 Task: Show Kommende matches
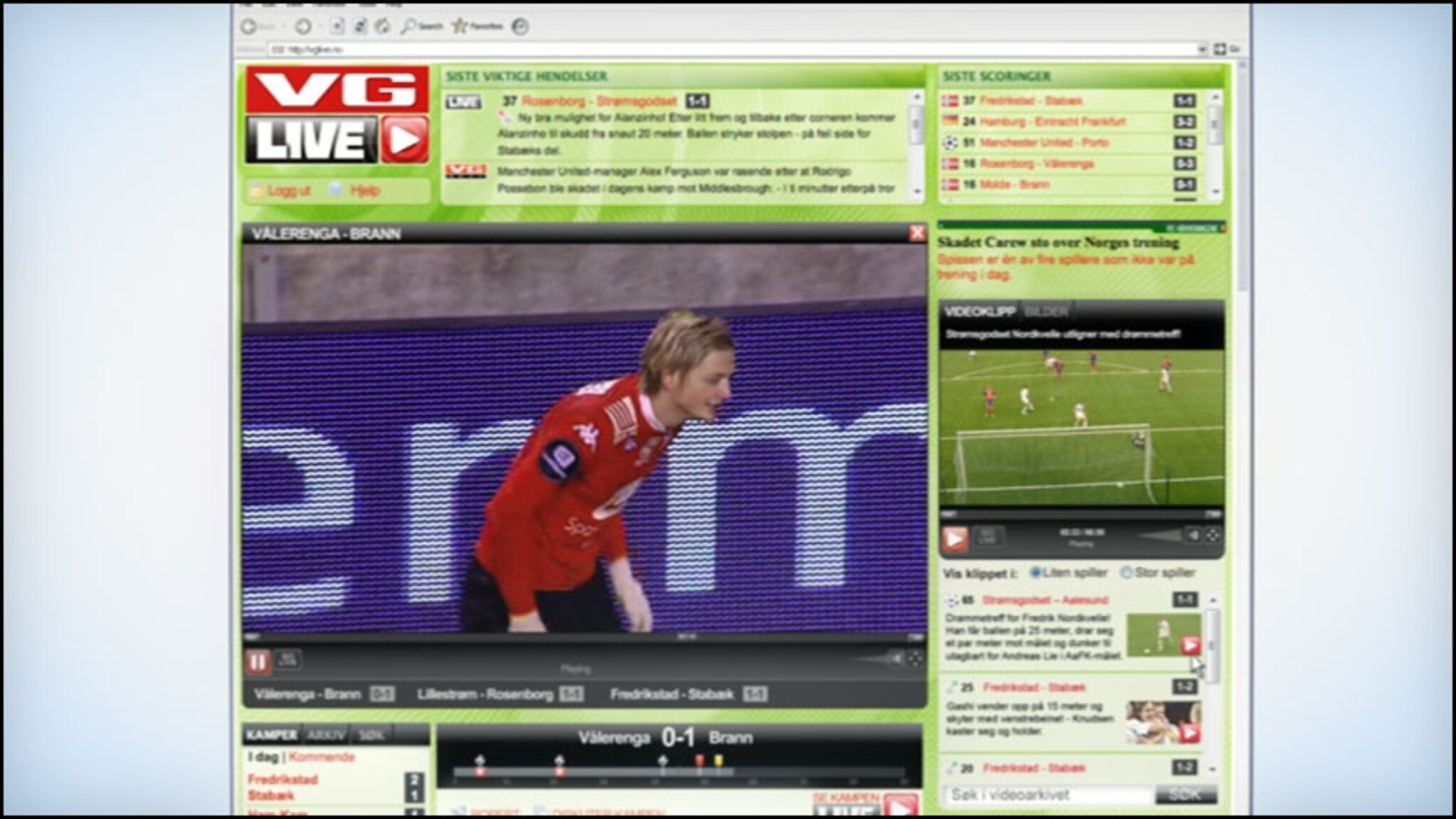pyautogui.click(x=321, y=757)
